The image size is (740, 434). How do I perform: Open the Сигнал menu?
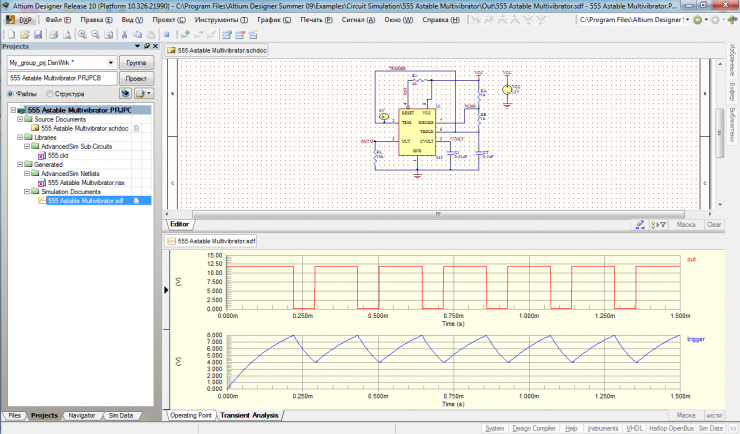358,20
